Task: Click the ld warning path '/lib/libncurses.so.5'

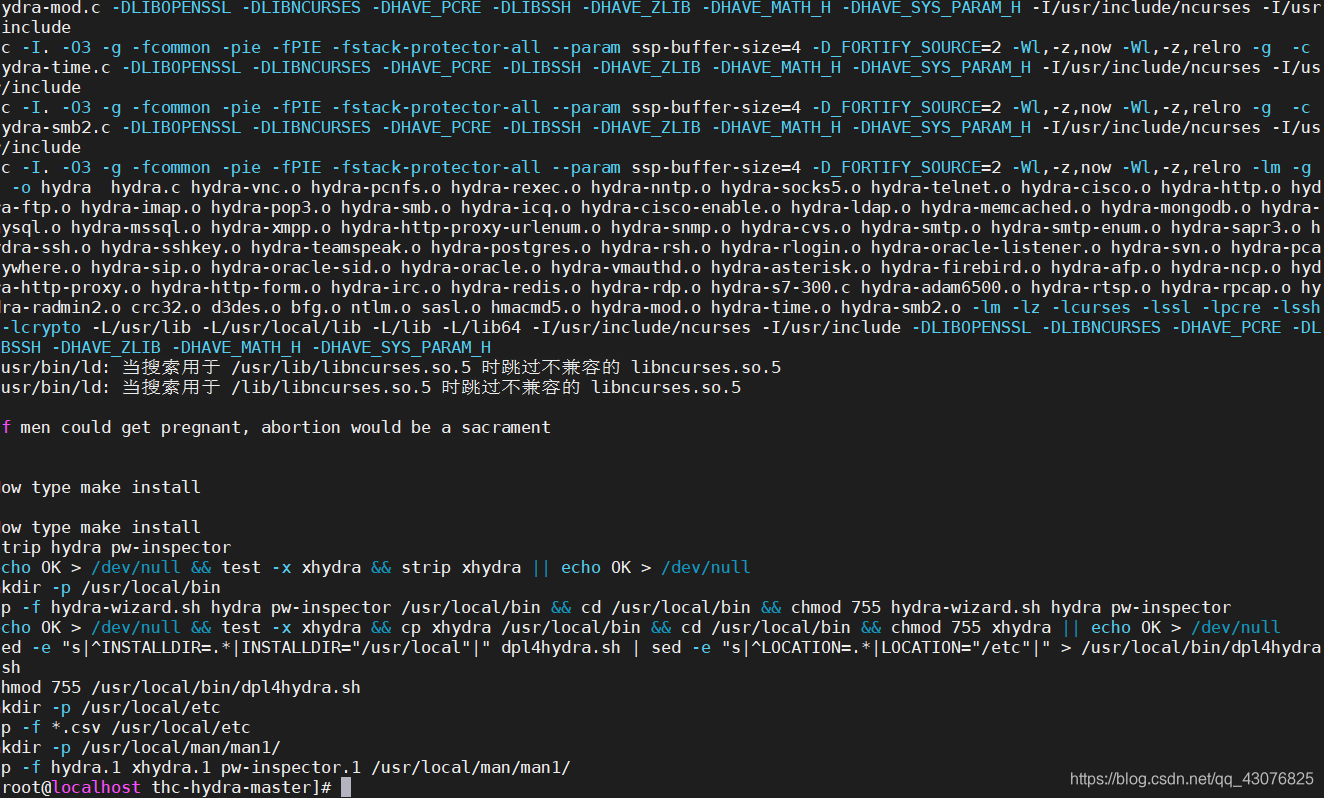Action: [x=331, y=388]
